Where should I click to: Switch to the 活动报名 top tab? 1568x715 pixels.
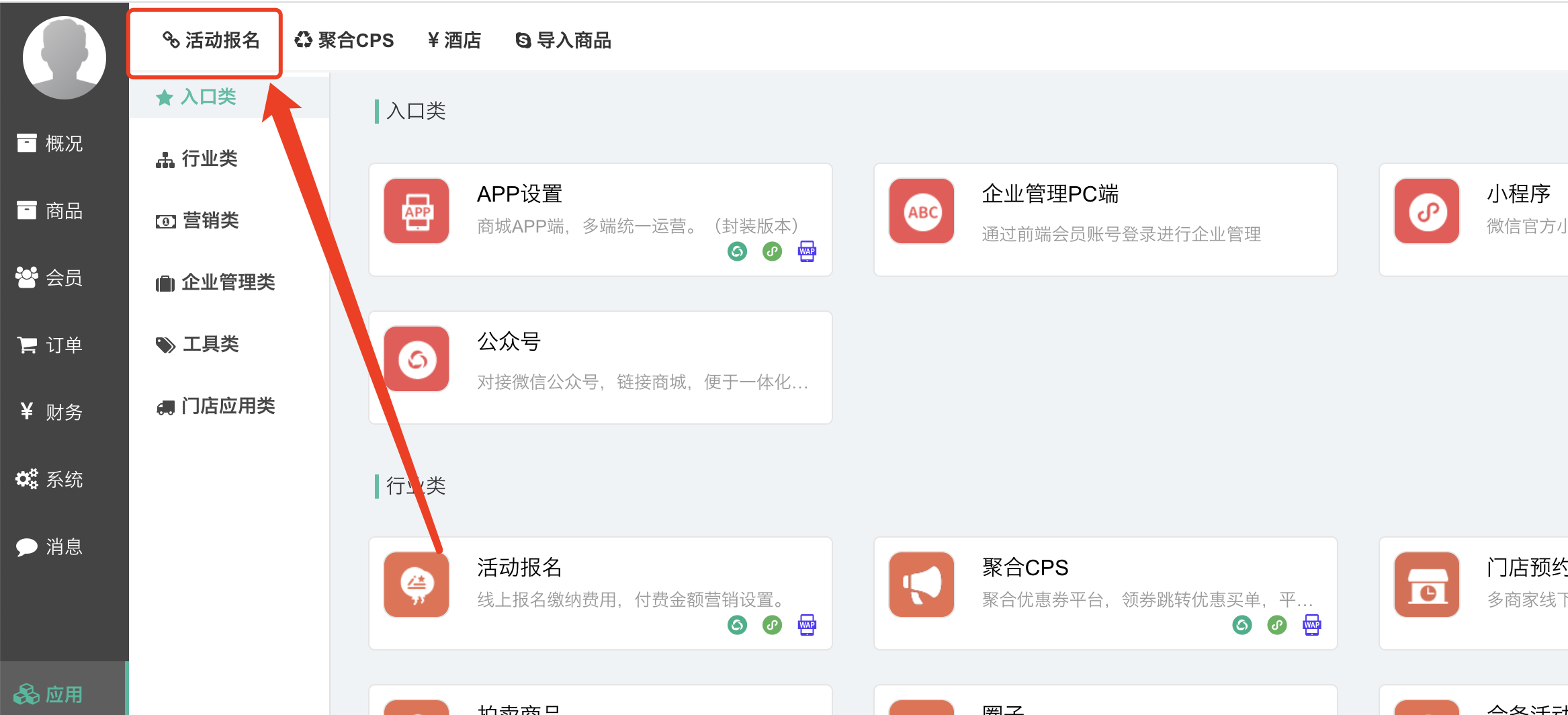(211, 40)
